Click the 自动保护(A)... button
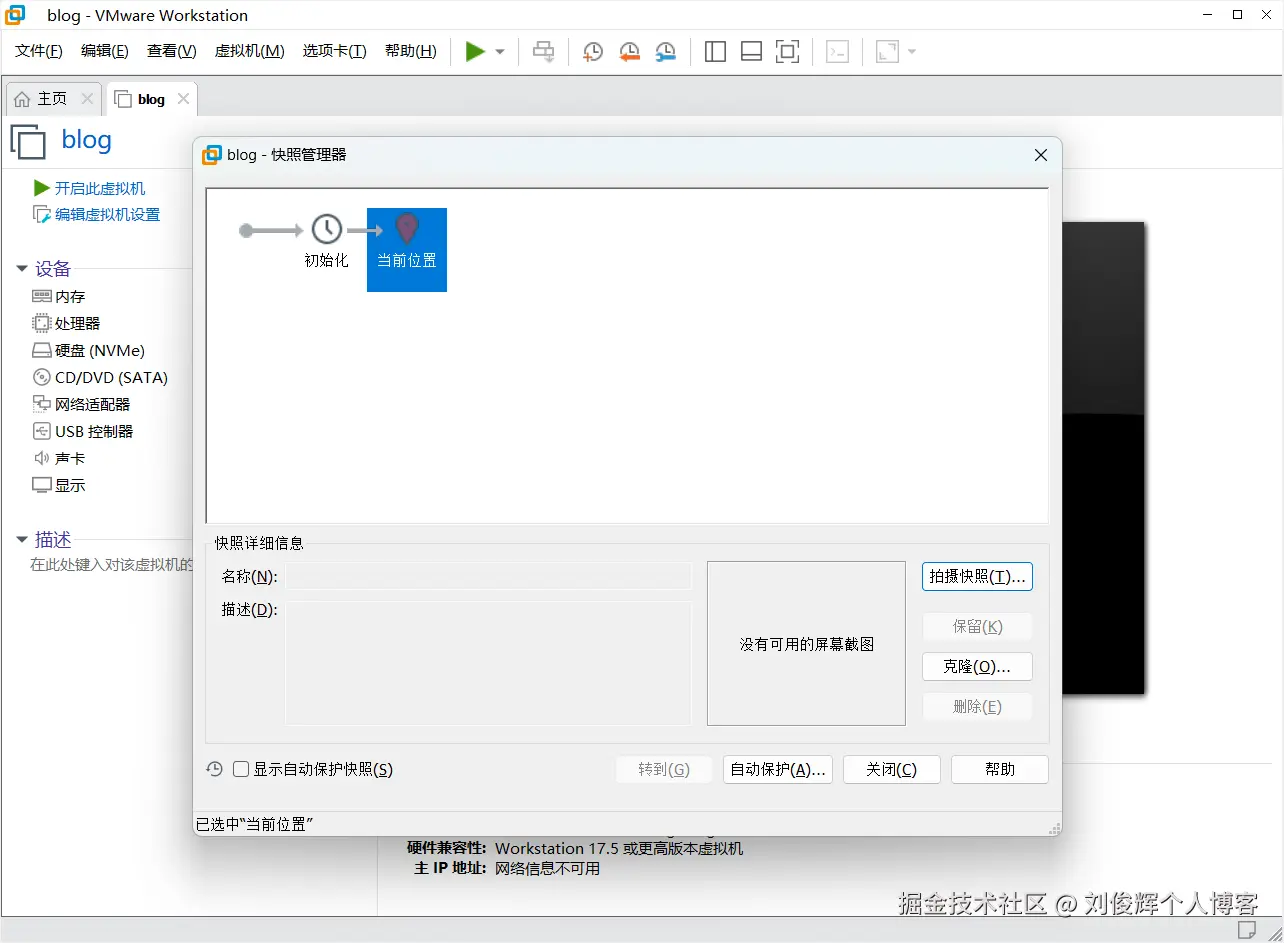Image resolution: width=1284 pixels, height=943 pixels. point(778,769)
